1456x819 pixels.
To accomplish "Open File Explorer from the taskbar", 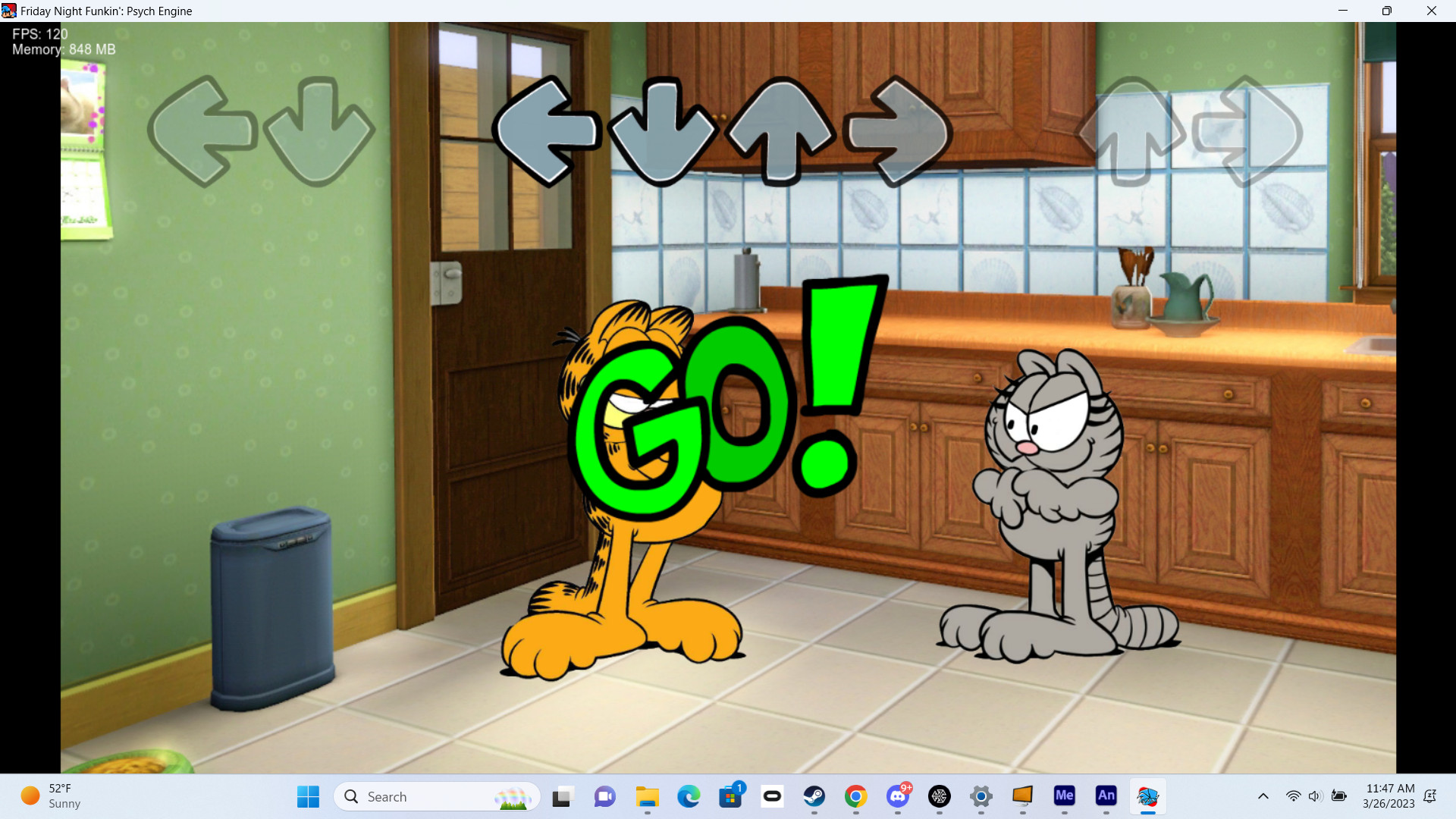I will pyautogui.click(x=647, y=796).
